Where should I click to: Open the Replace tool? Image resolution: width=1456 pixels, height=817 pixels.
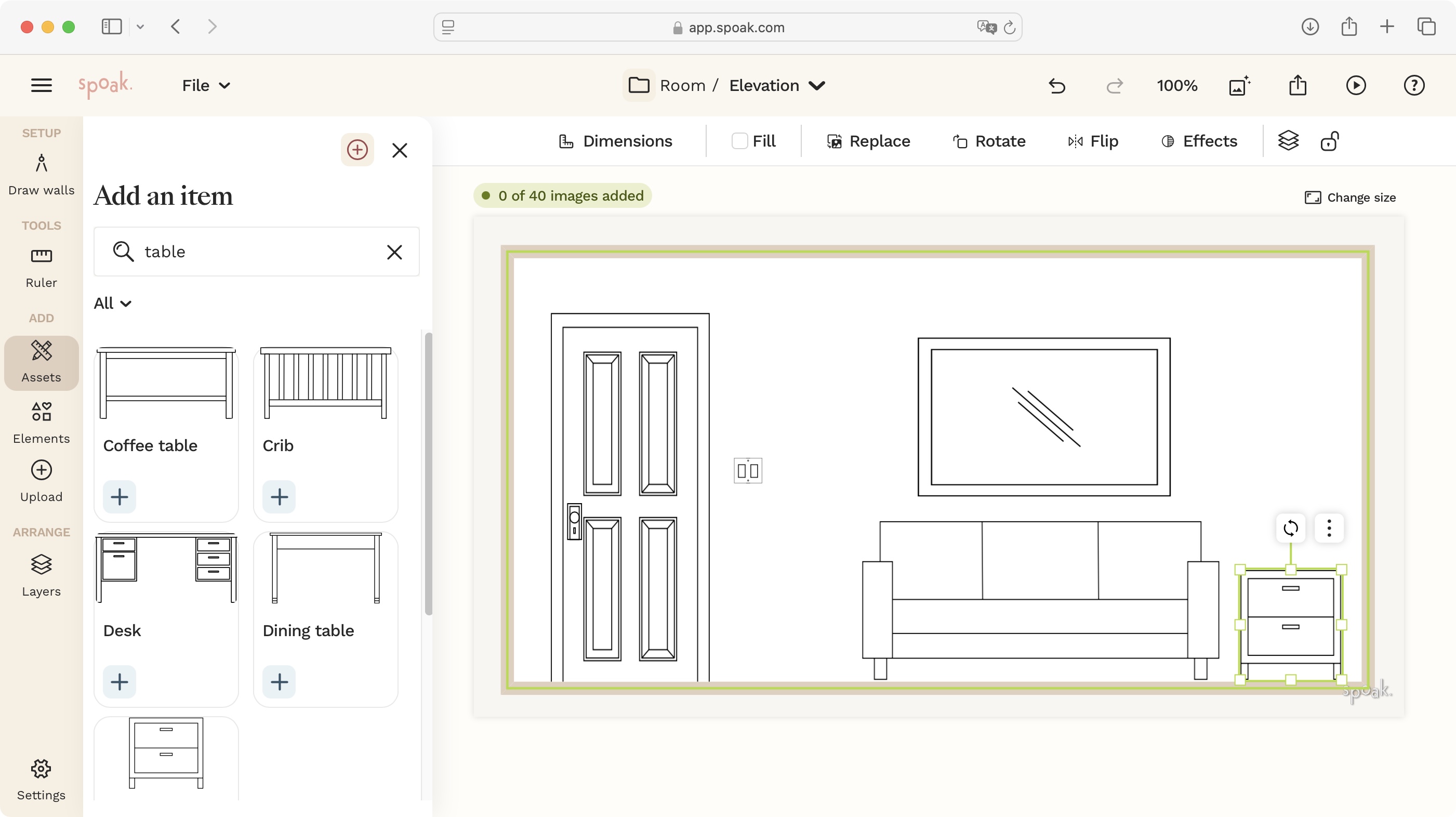pyautogui.click(x=869, y=141)
